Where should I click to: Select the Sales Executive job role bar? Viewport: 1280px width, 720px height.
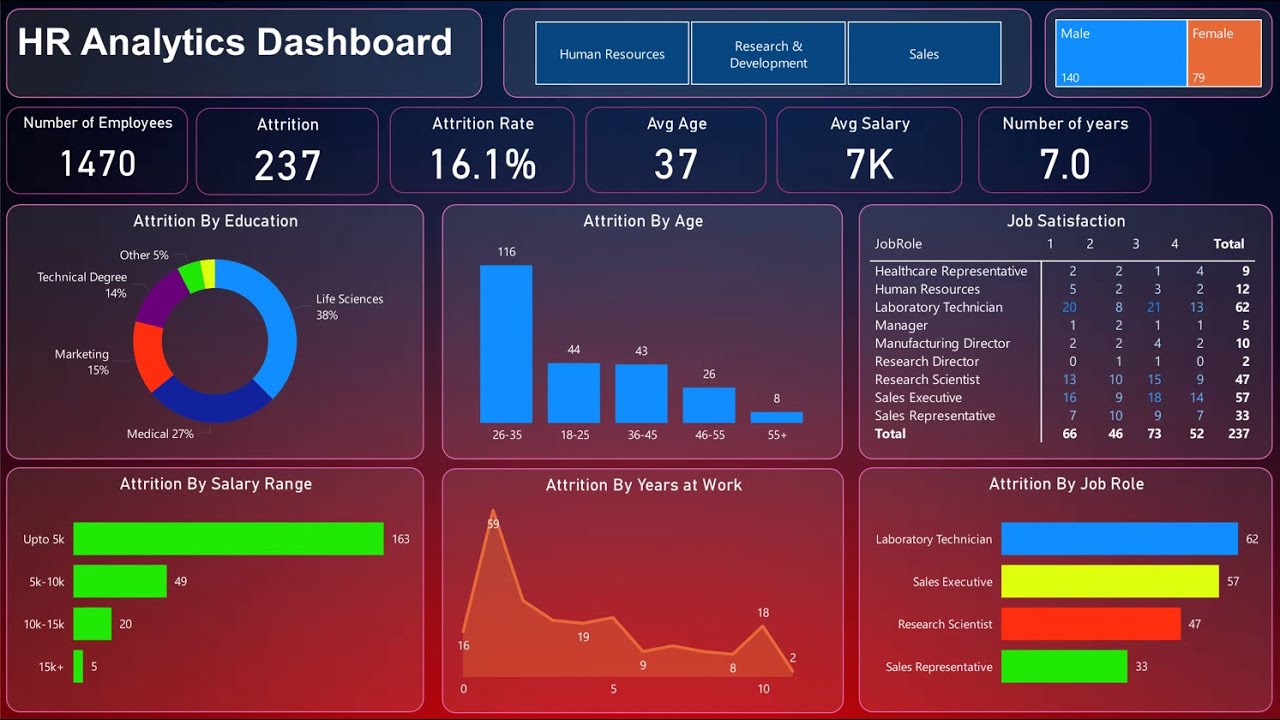(x=1110, y=581)
